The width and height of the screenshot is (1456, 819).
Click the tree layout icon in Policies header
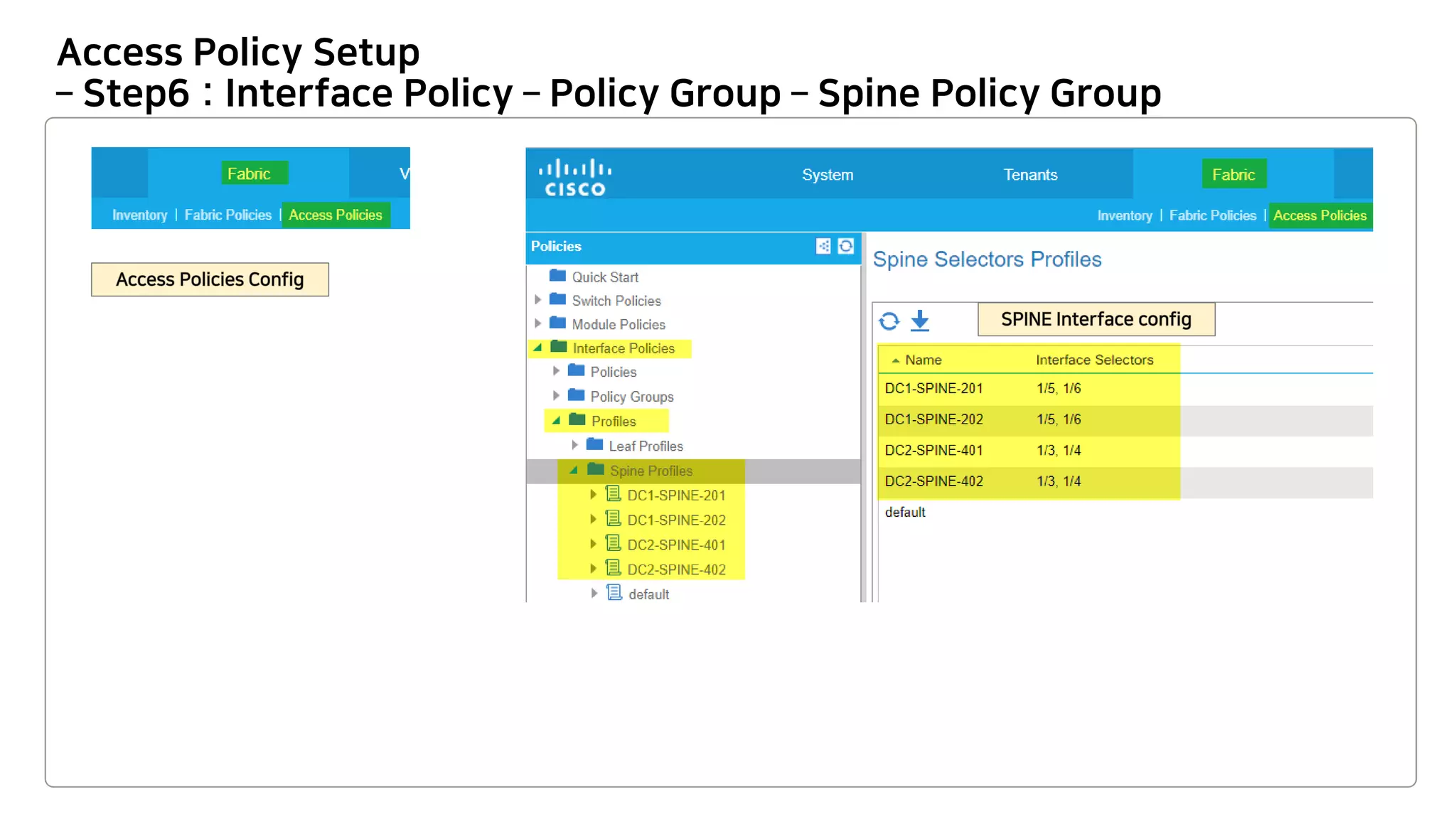pos(823,246)
